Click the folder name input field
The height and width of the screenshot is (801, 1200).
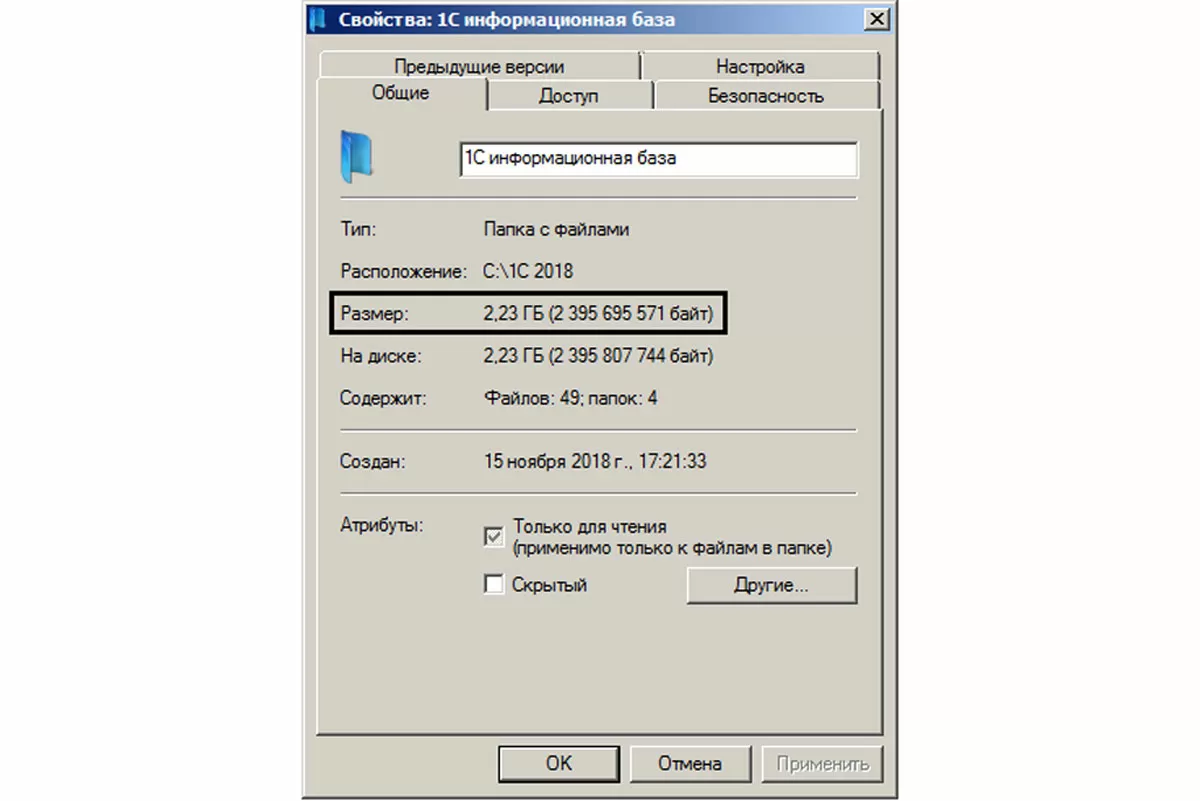pos(659,159)
